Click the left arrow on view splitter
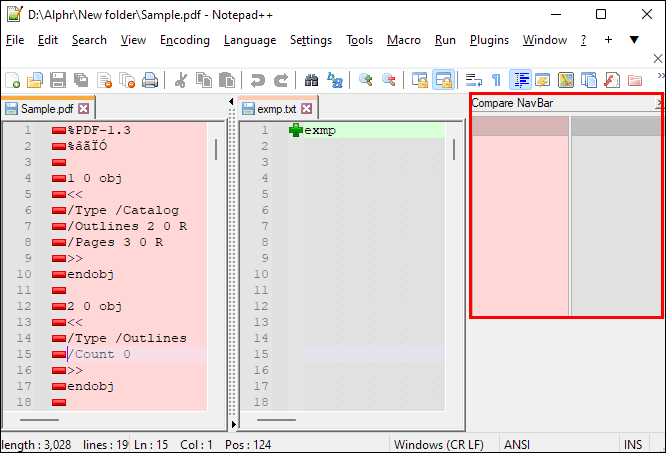Viewport: 666px width, 453px height. point(231,101)
